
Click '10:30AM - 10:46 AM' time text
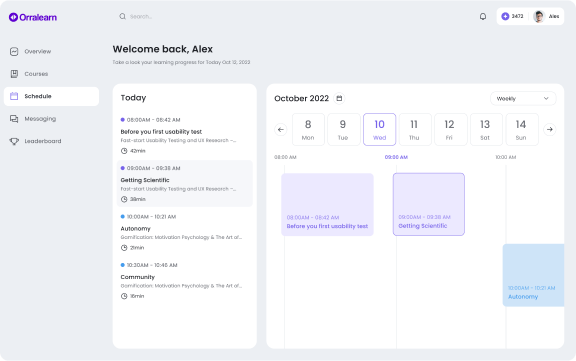pyautogui.click(x=152, y=265)
